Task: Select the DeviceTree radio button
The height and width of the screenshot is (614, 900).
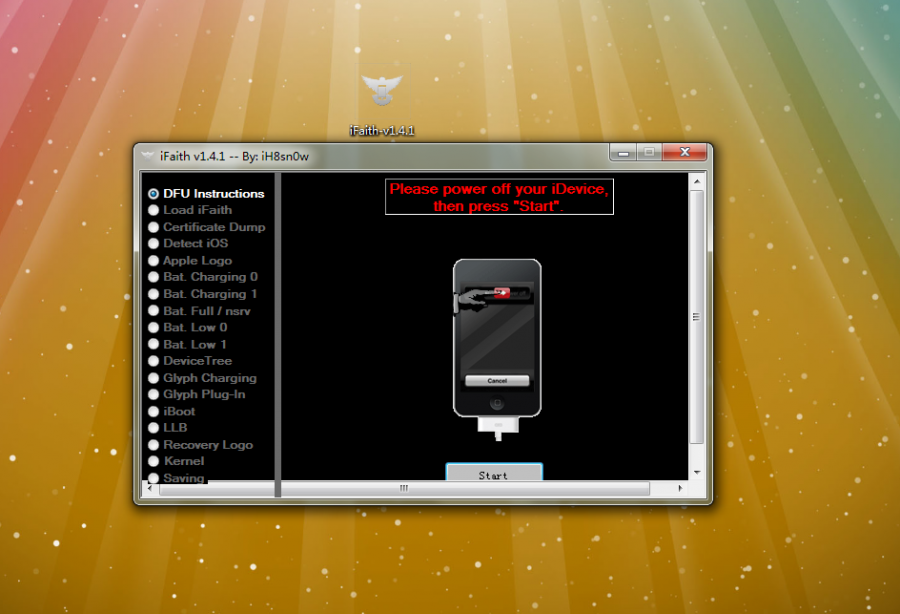Action: (x=153, y=361)
